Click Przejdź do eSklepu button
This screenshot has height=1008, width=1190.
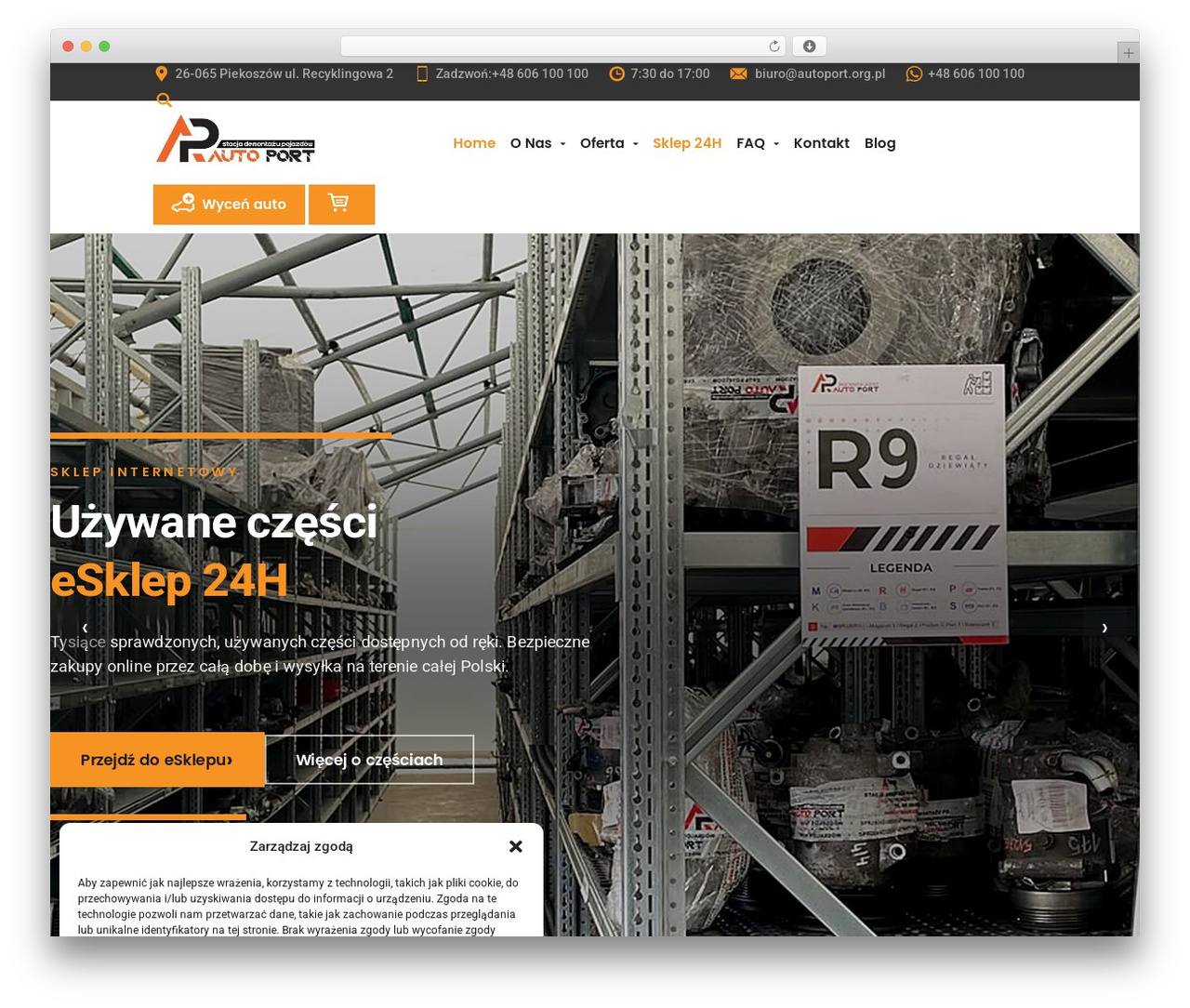click(x=157, y=760)
